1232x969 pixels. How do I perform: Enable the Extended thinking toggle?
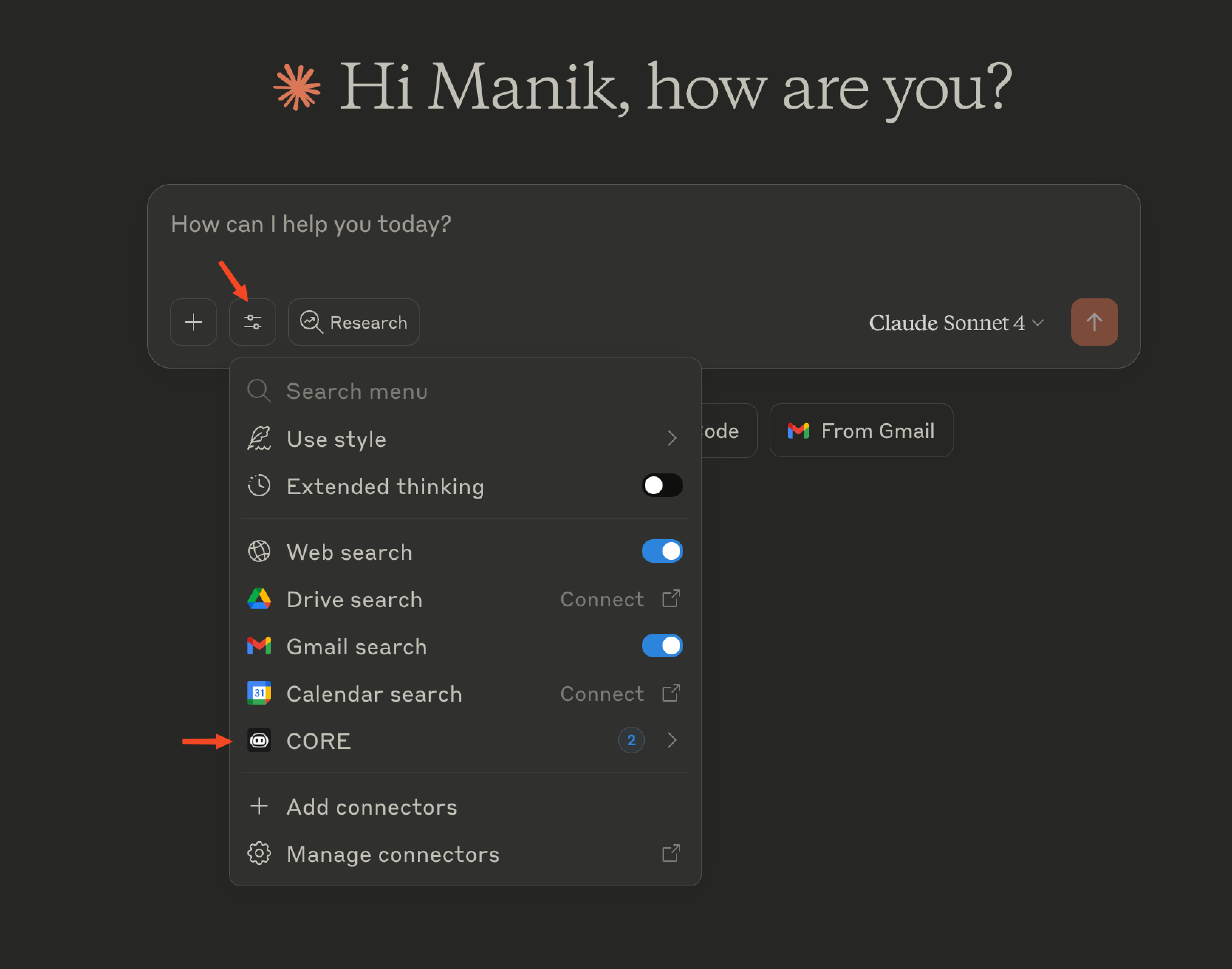(662, 486)
